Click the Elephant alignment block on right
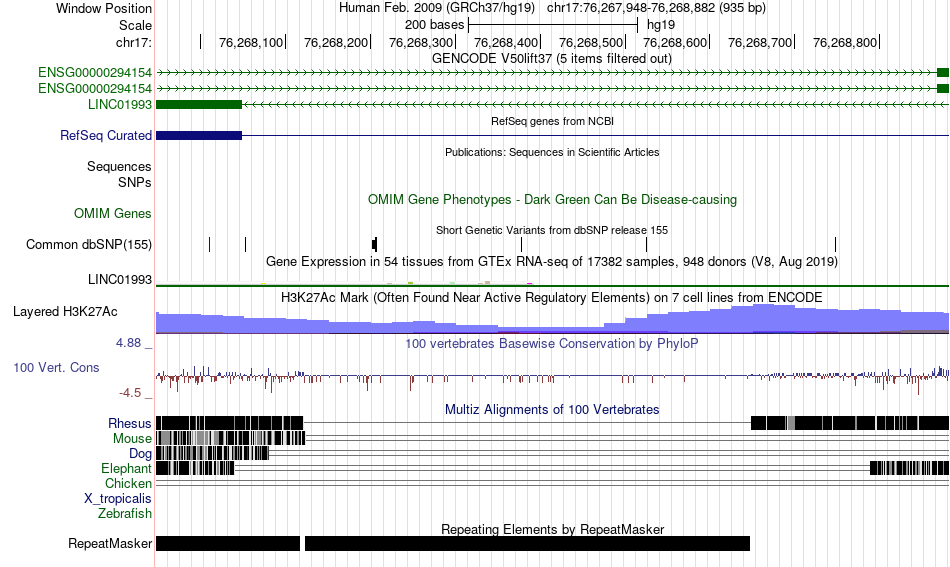950x567 pixels. coord(909,468)
